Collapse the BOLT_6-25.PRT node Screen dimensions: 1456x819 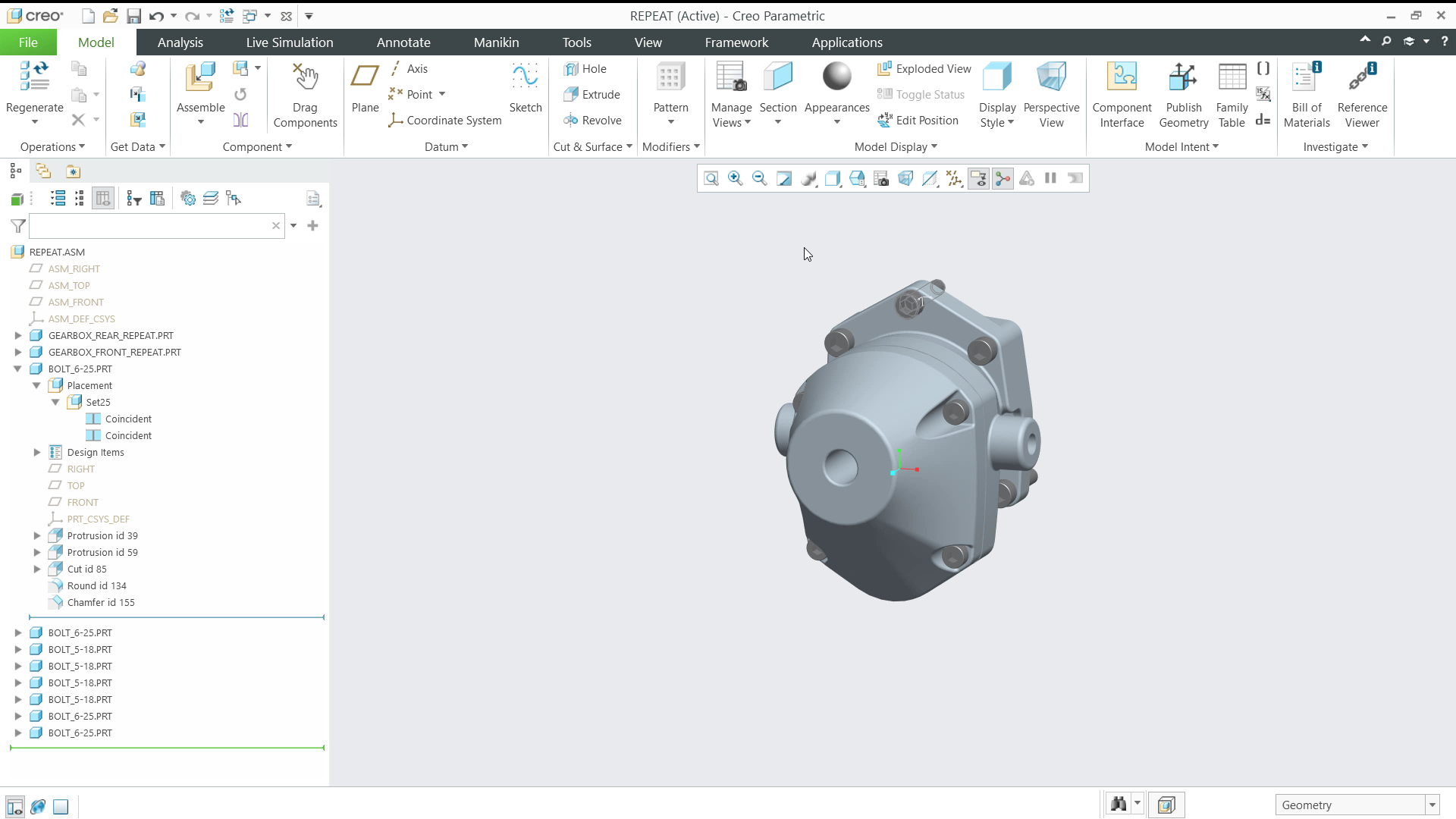click(x=17, y=369)
